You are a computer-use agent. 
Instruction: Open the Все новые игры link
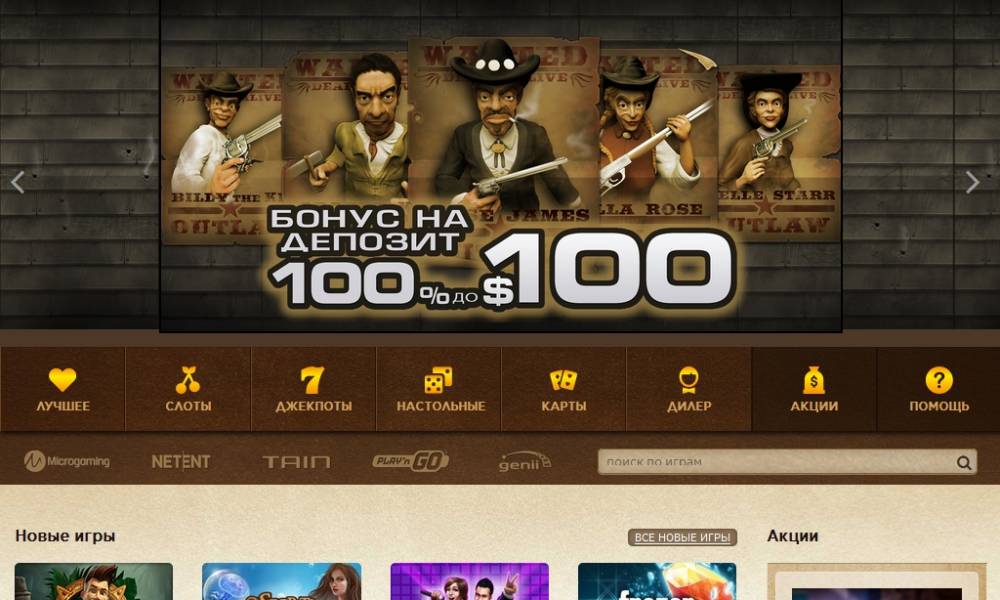tap(682, 538)
